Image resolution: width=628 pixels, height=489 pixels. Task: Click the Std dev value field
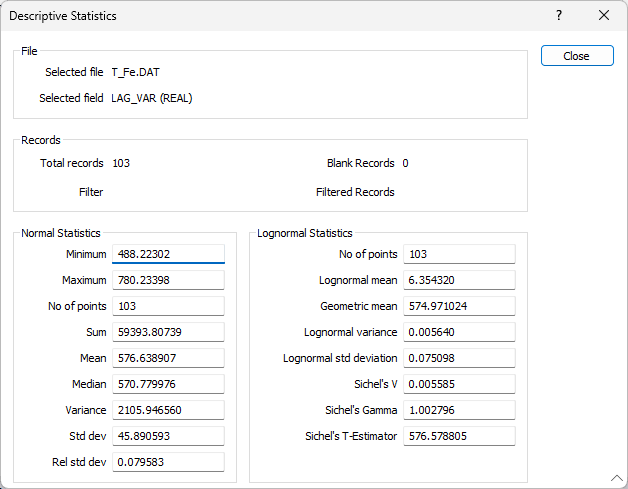pos(168,436)
